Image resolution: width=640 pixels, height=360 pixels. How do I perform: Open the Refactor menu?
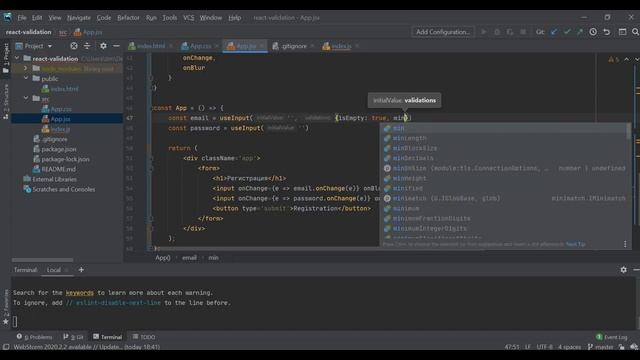pos(128,18)
